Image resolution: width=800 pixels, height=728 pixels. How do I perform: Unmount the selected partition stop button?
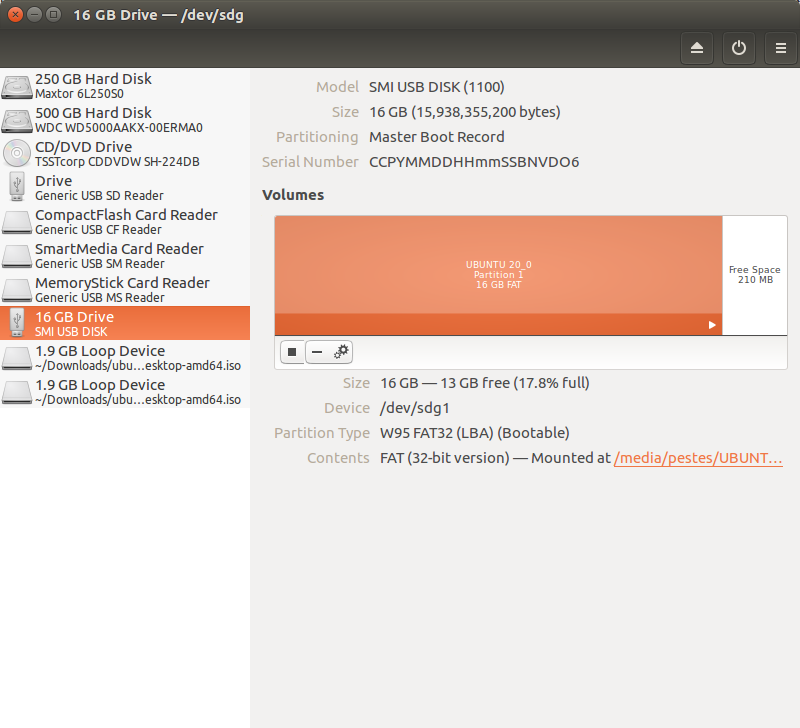[292, 352]
